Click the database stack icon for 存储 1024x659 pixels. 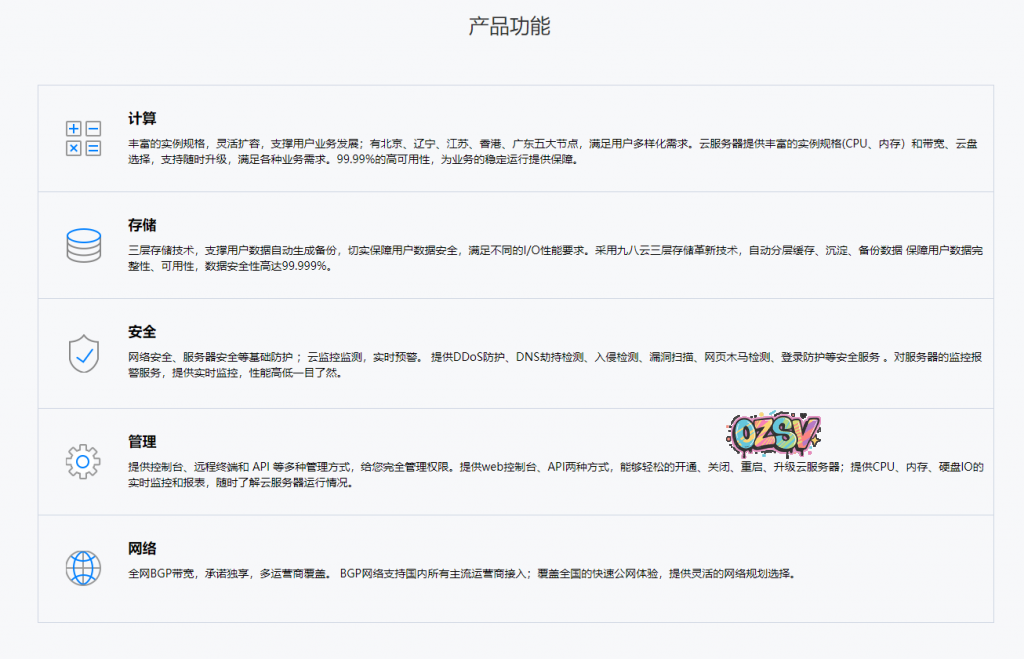tap(83, 245)
